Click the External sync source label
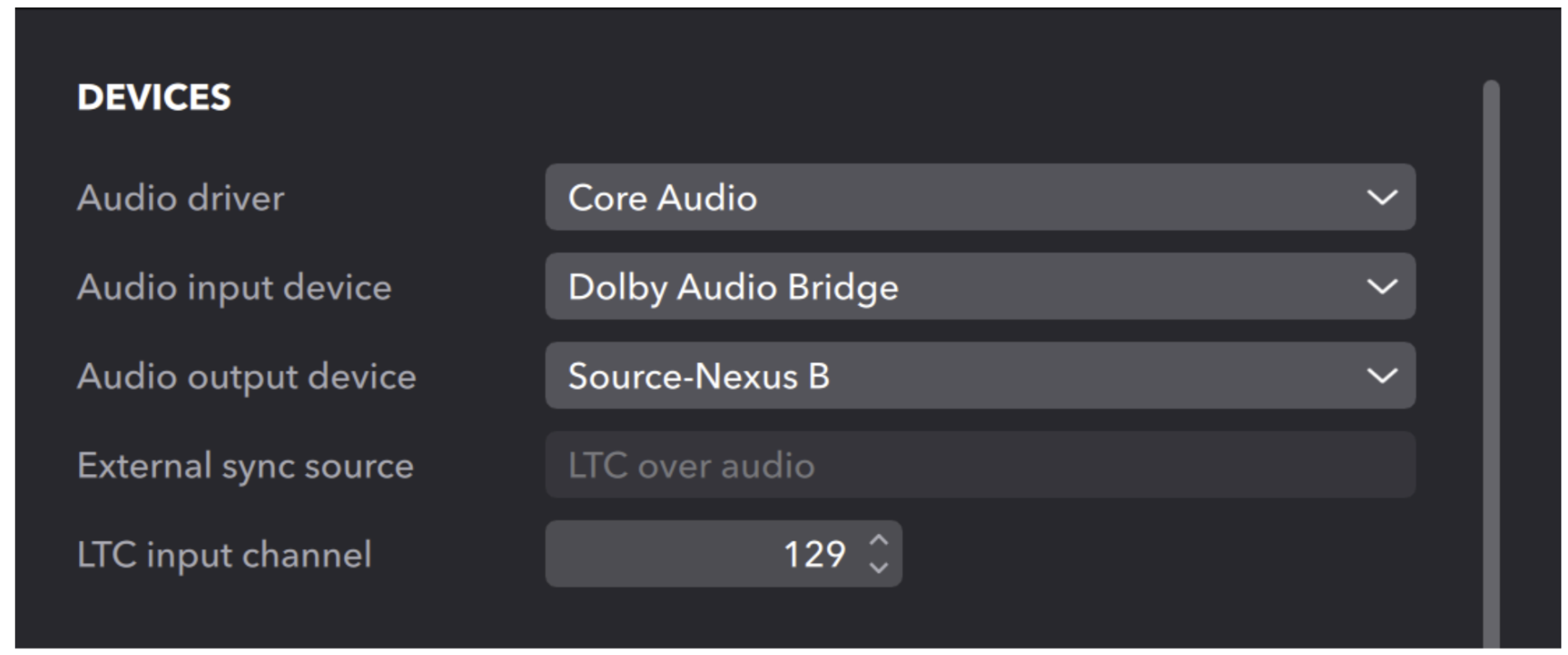This screenshot has width=1568, height=655. coord(245,466)
